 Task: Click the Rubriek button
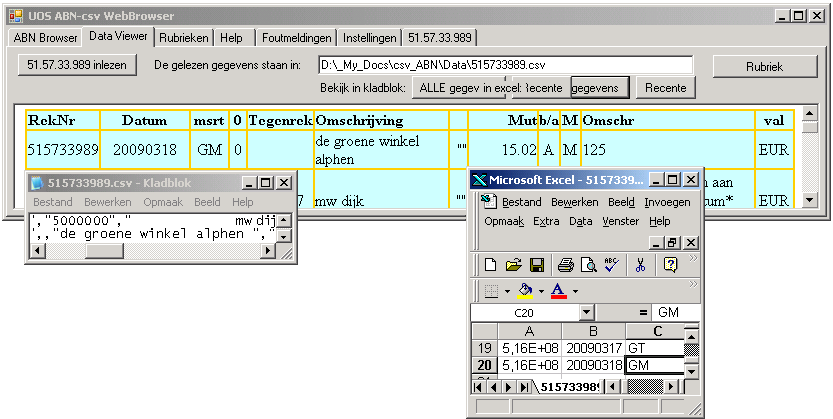764,67
